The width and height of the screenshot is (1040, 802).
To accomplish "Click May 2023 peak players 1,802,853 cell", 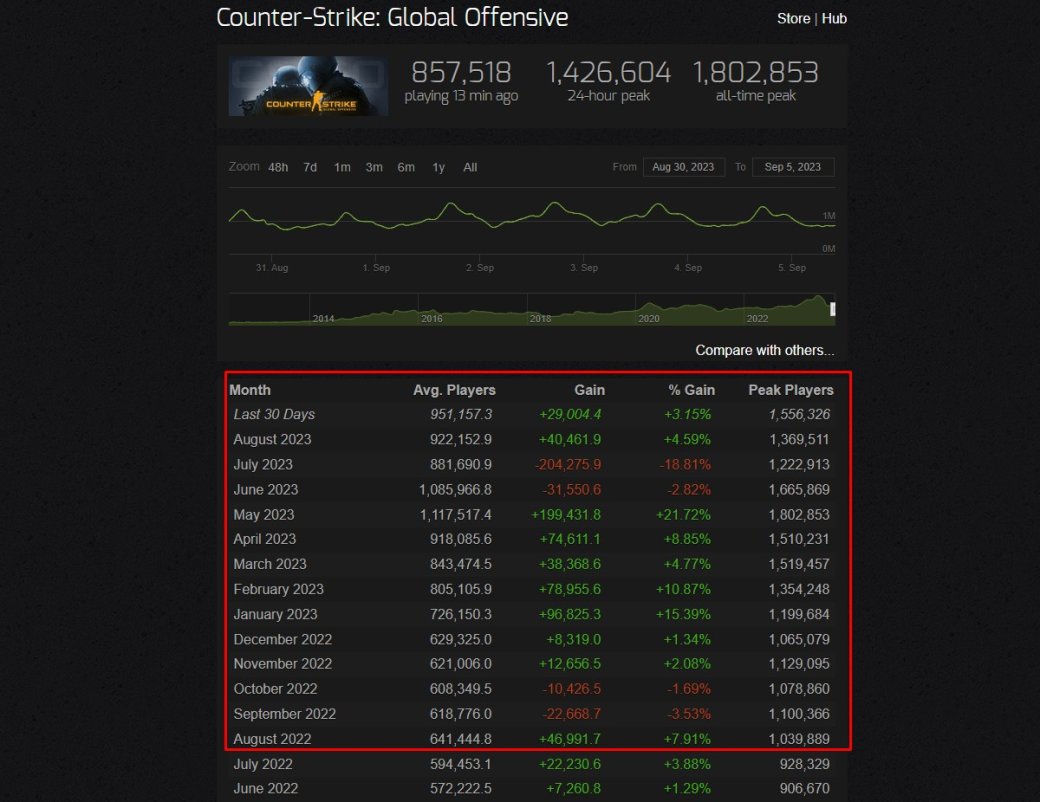I will (x=799, y=515).
